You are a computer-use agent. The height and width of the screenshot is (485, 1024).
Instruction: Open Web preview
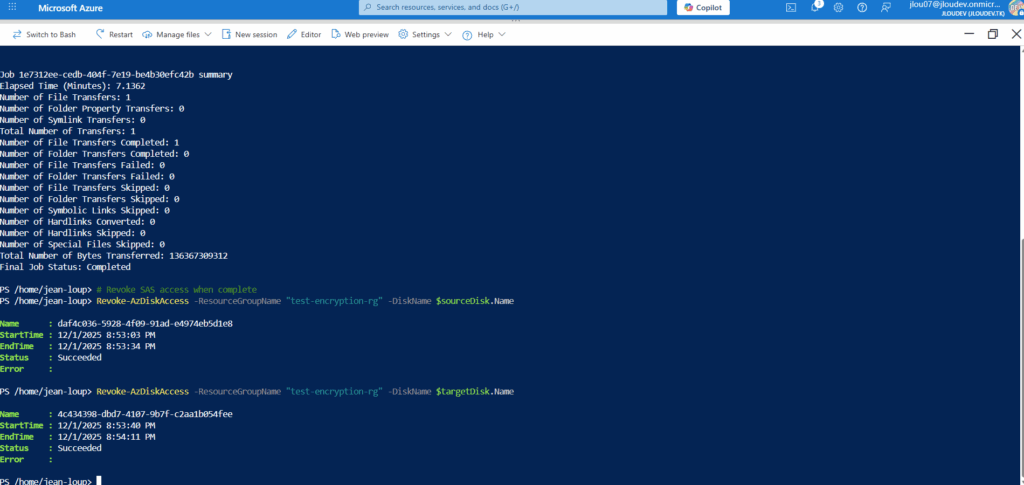tap(360, 34)
